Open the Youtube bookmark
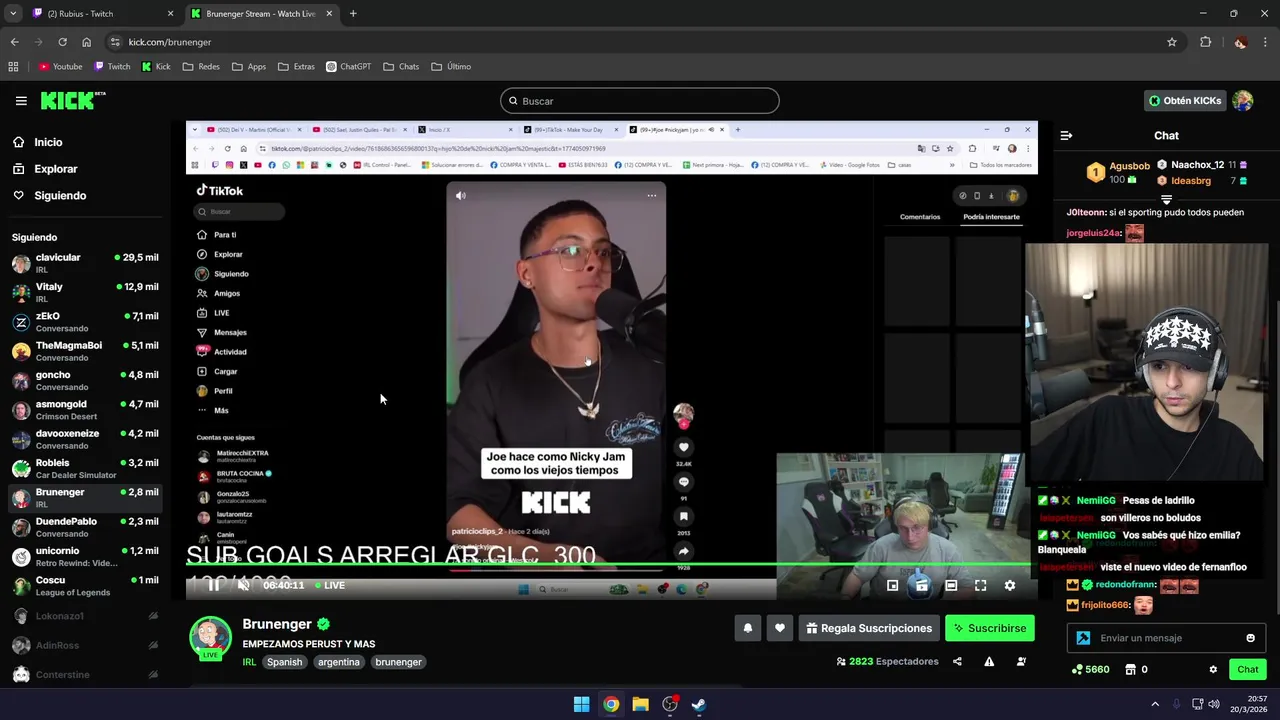 [60, 67]
